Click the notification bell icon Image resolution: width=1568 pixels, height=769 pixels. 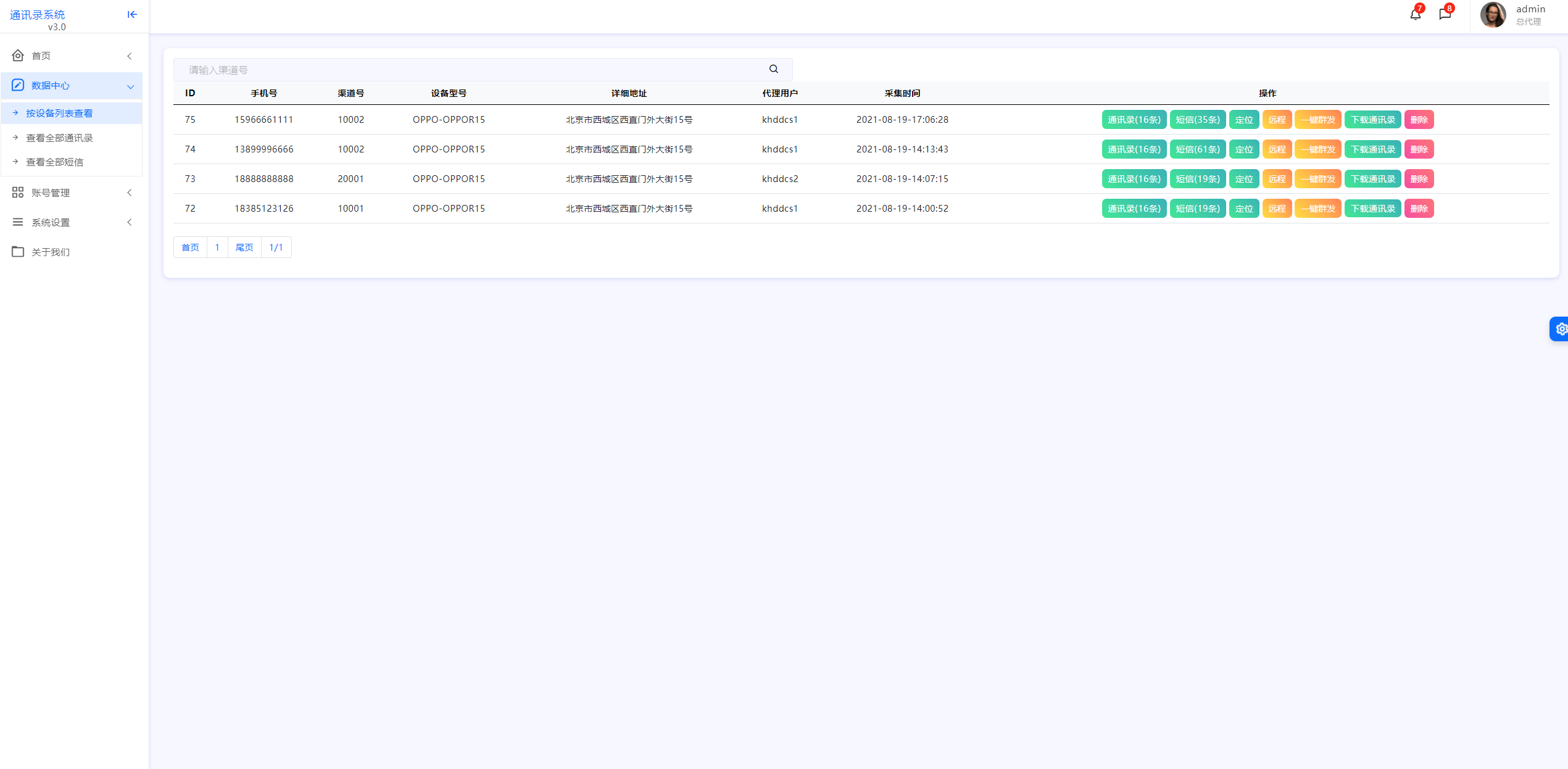point(1415,14)
